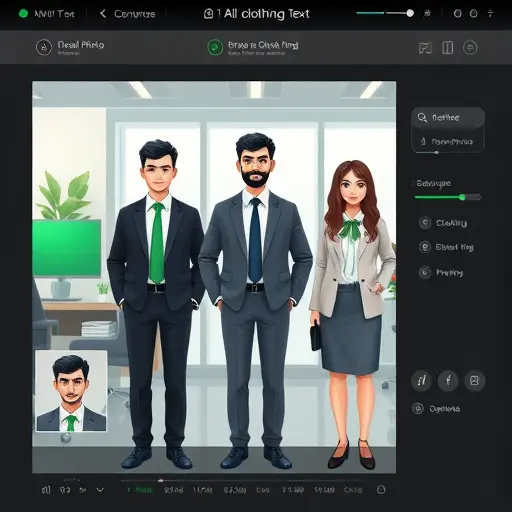
Task: Go back using the left chevron arrow
Action: coord(103,14)
